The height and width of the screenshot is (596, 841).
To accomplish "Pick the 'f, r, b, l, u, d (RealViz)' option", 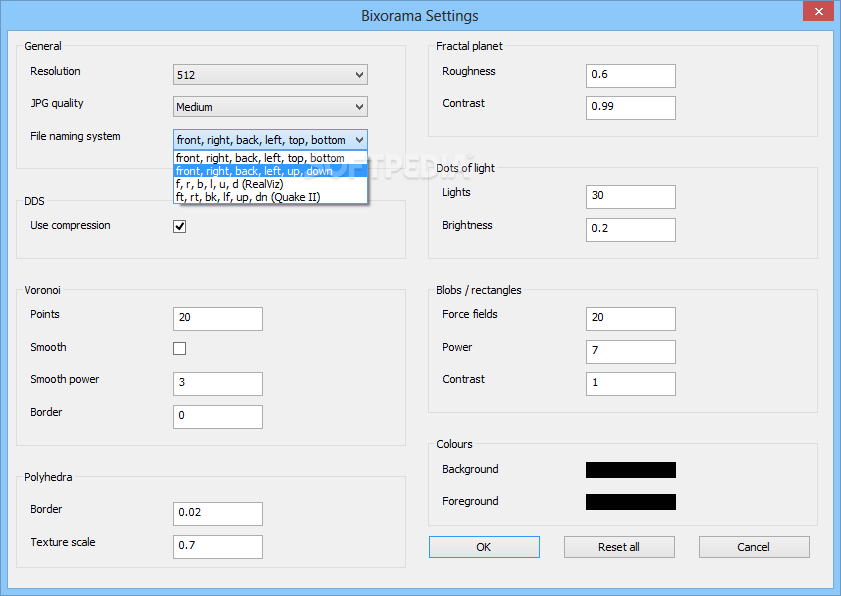I will [270, 184].
